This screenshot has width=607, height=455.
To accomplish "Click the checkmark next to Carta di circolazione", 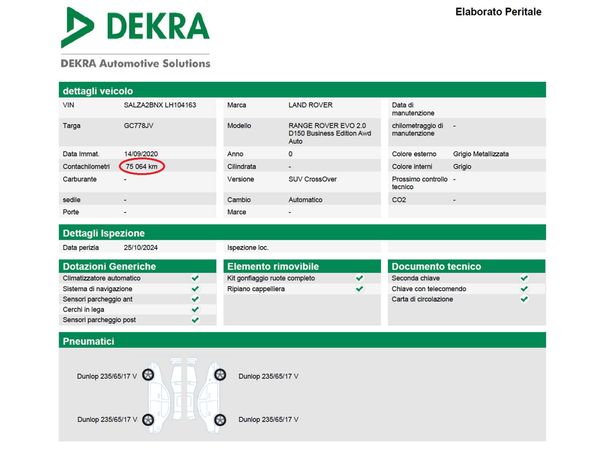I will pos(524,299).
